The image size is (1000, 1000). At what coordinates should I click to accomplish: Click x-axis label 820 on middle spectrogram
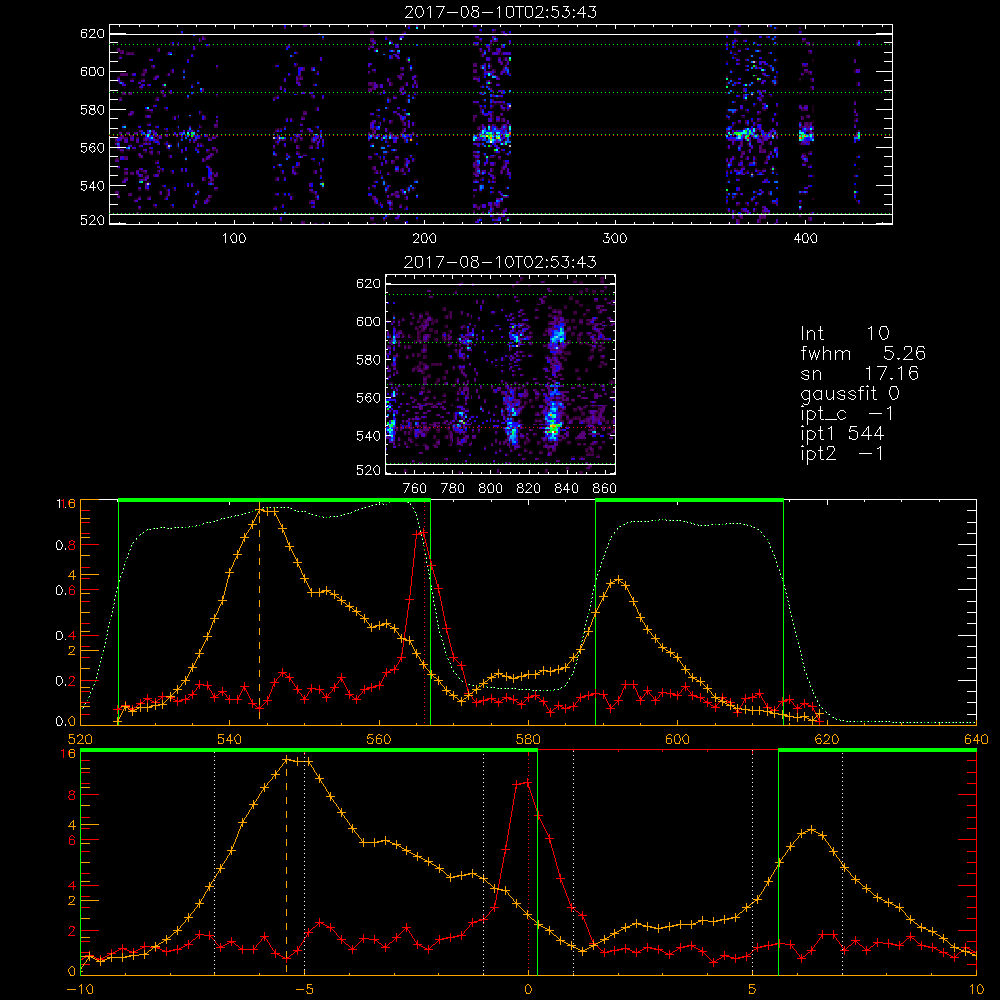[529, 489]
